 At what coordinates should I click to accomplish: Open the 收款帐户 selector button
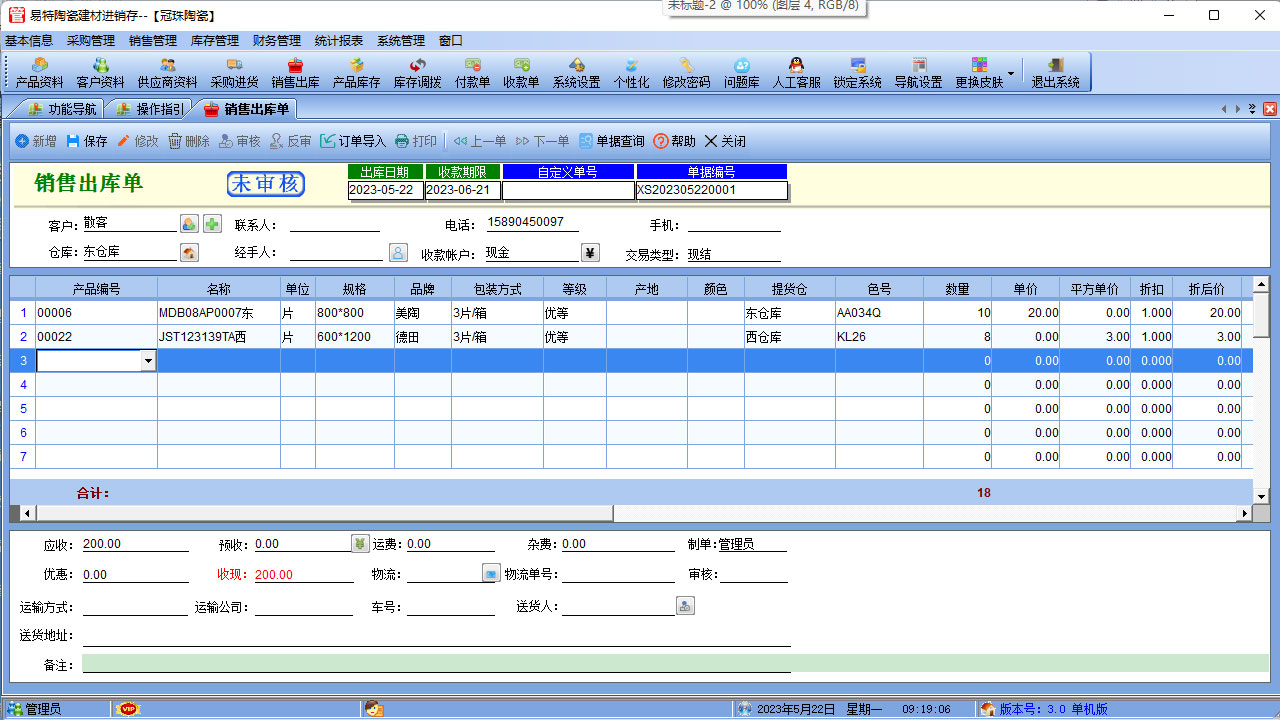pos(590,253)
